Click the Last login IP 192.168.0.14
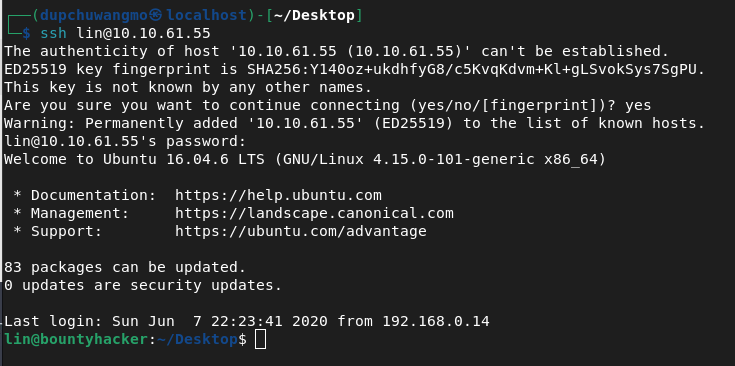Viewport: 735px width, 366px height. [436, 321]
